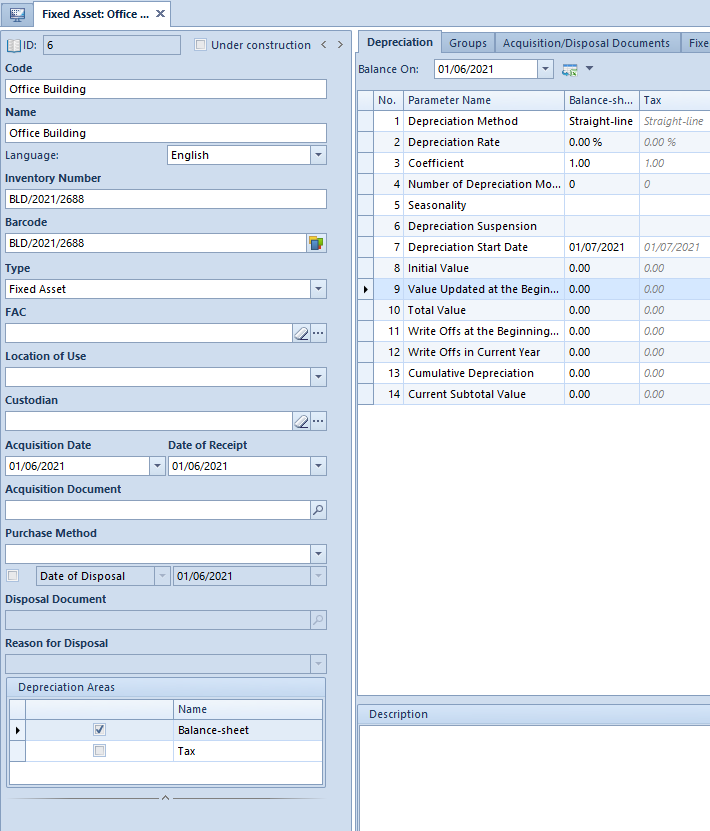Click the recalculate balance icon
The height and width of the screenshot is (831, 710).
(570, 69)
